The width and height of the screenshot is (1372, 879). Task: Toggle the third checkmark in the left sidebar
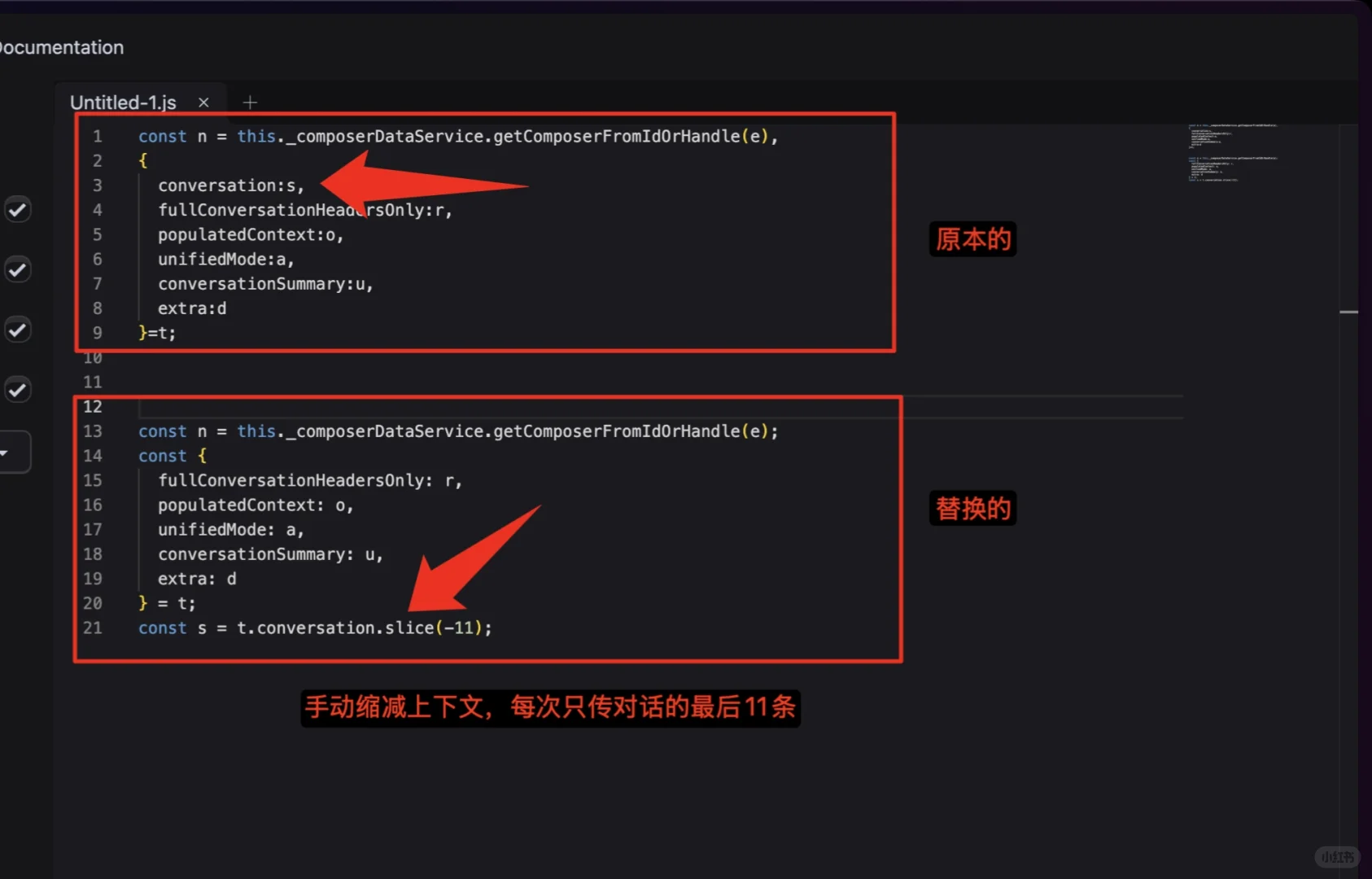point(18,330)
